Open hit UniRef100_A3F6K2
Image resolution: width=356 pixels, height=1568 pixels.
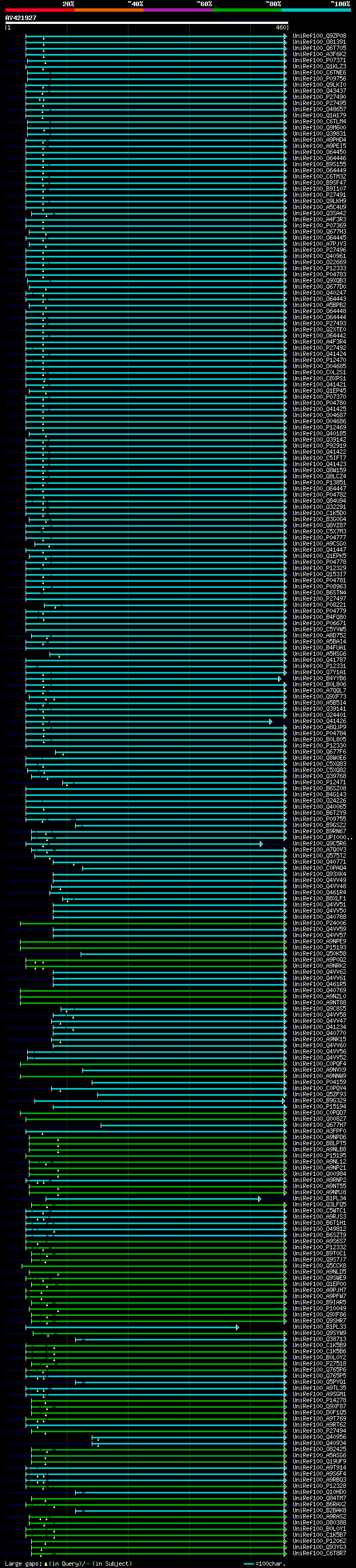coord(319,54)
